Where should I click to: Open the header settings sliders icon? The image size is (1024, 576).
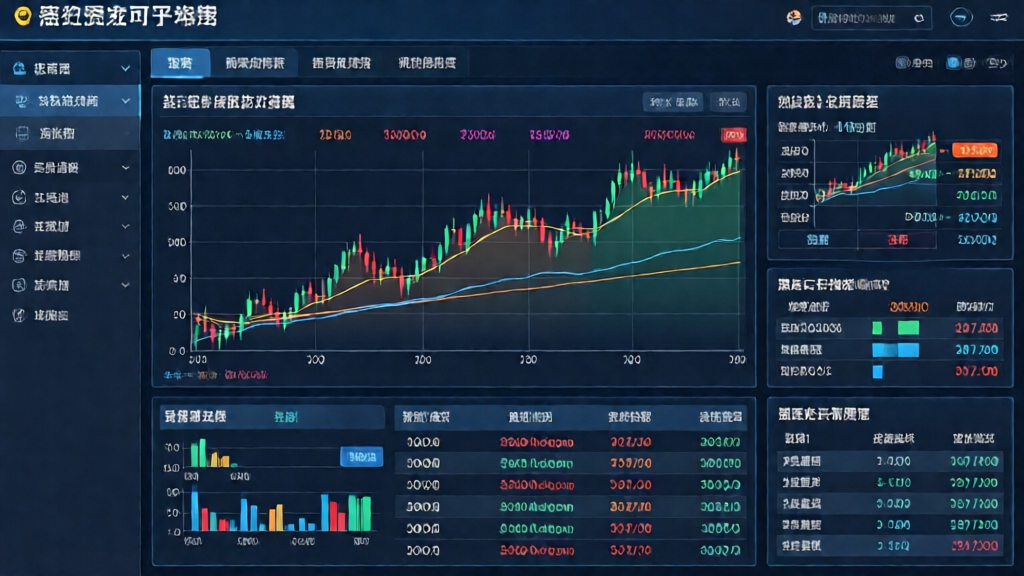coord(999,18)
